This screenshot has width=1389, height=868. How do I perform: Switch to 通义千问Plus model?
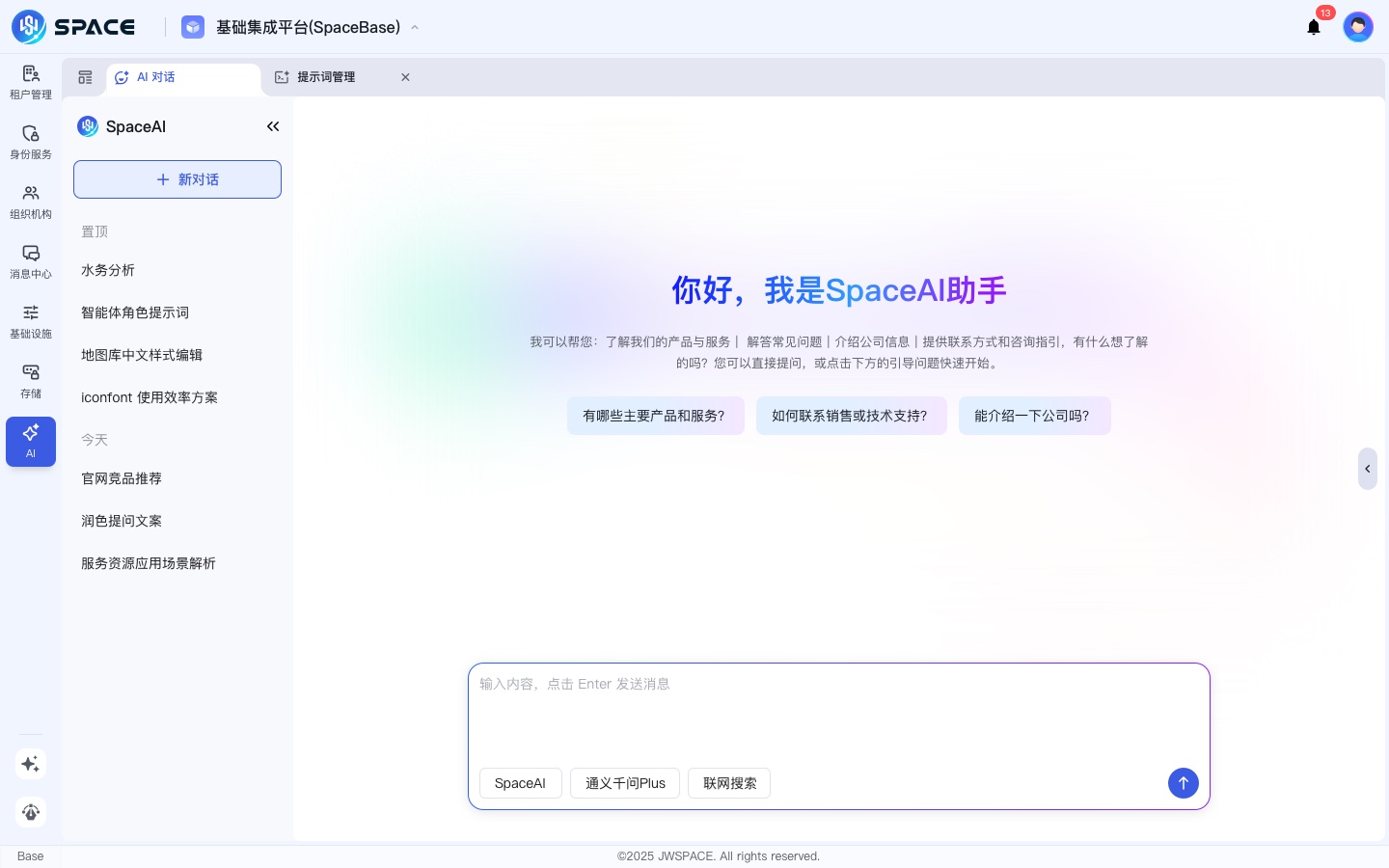pos(625,783)
